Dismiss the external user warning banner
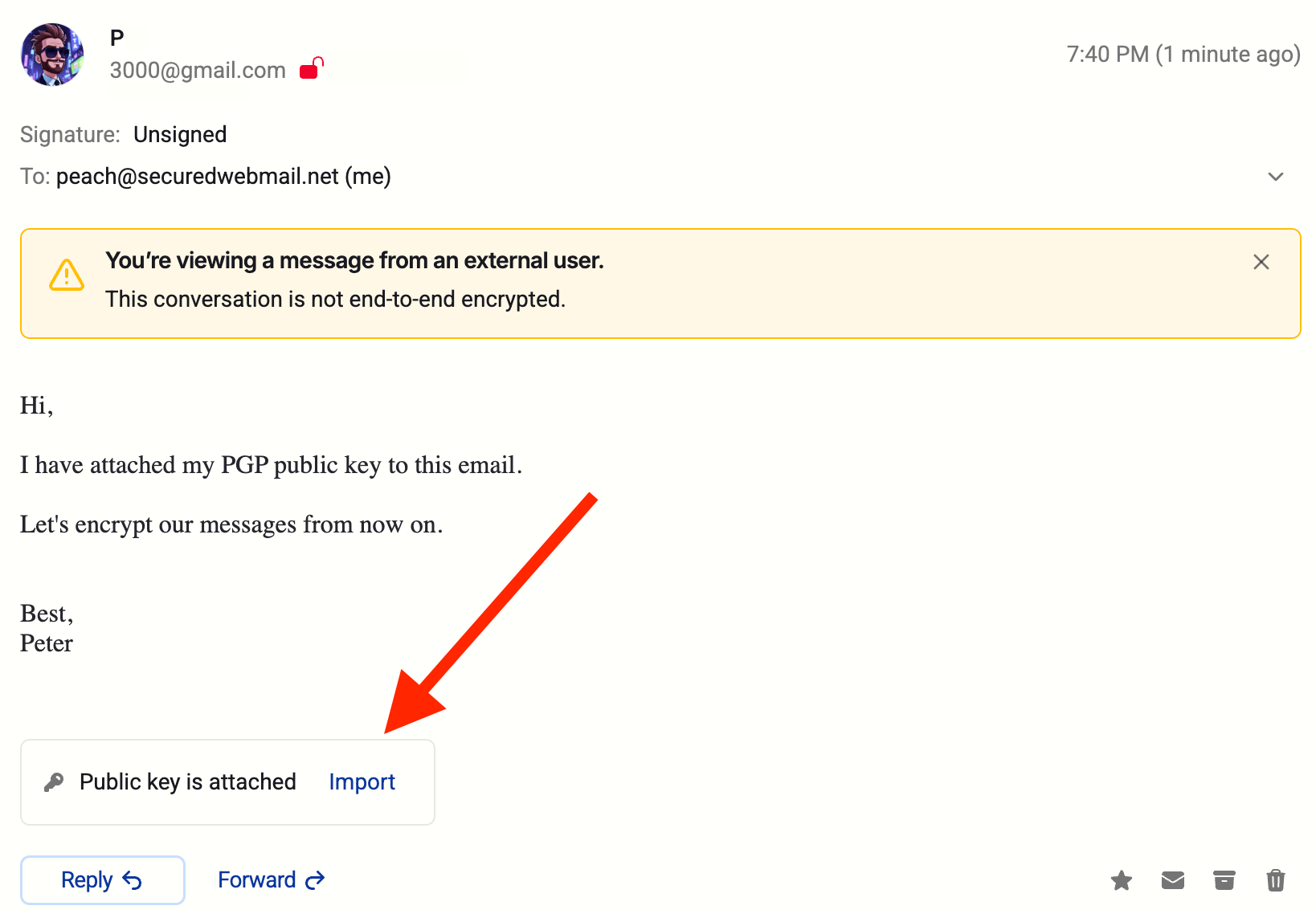Screen dimensions: 1316x914 pos(1261,262)
